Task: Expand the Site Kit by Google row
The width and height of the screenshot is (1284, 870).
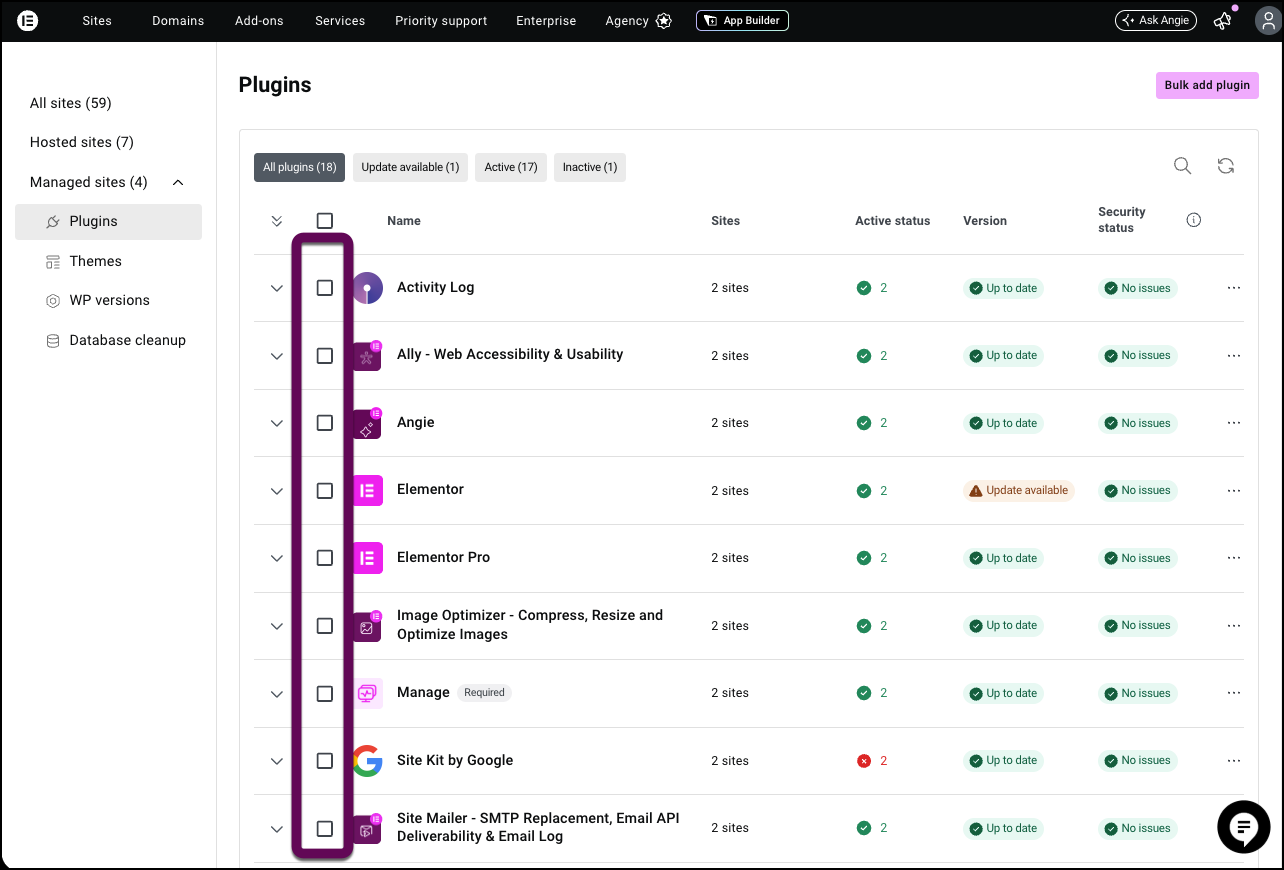Action: 277,761
